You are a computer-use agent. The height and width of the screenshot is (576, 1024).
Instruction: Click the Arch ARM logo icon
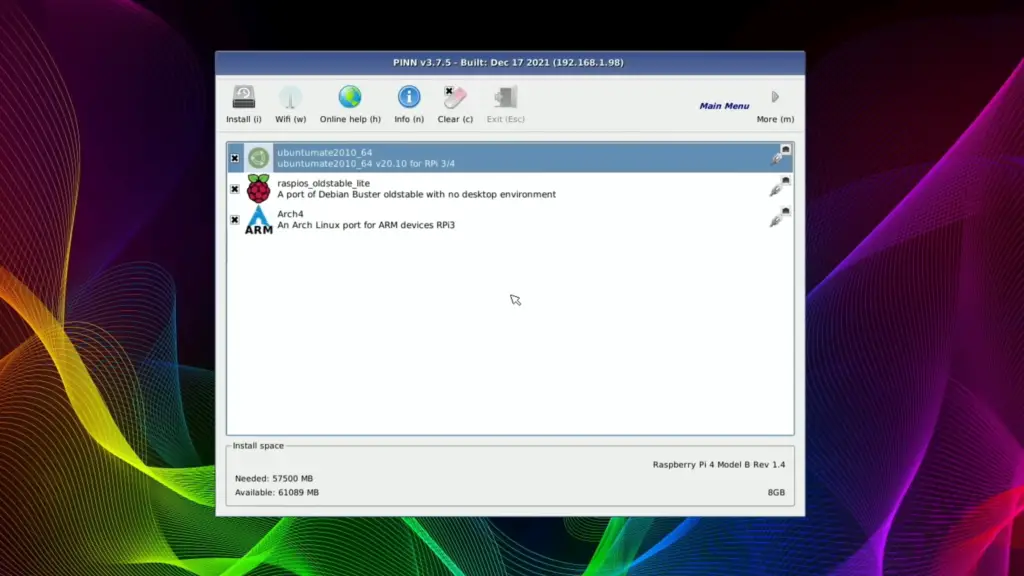click(259, 219)
